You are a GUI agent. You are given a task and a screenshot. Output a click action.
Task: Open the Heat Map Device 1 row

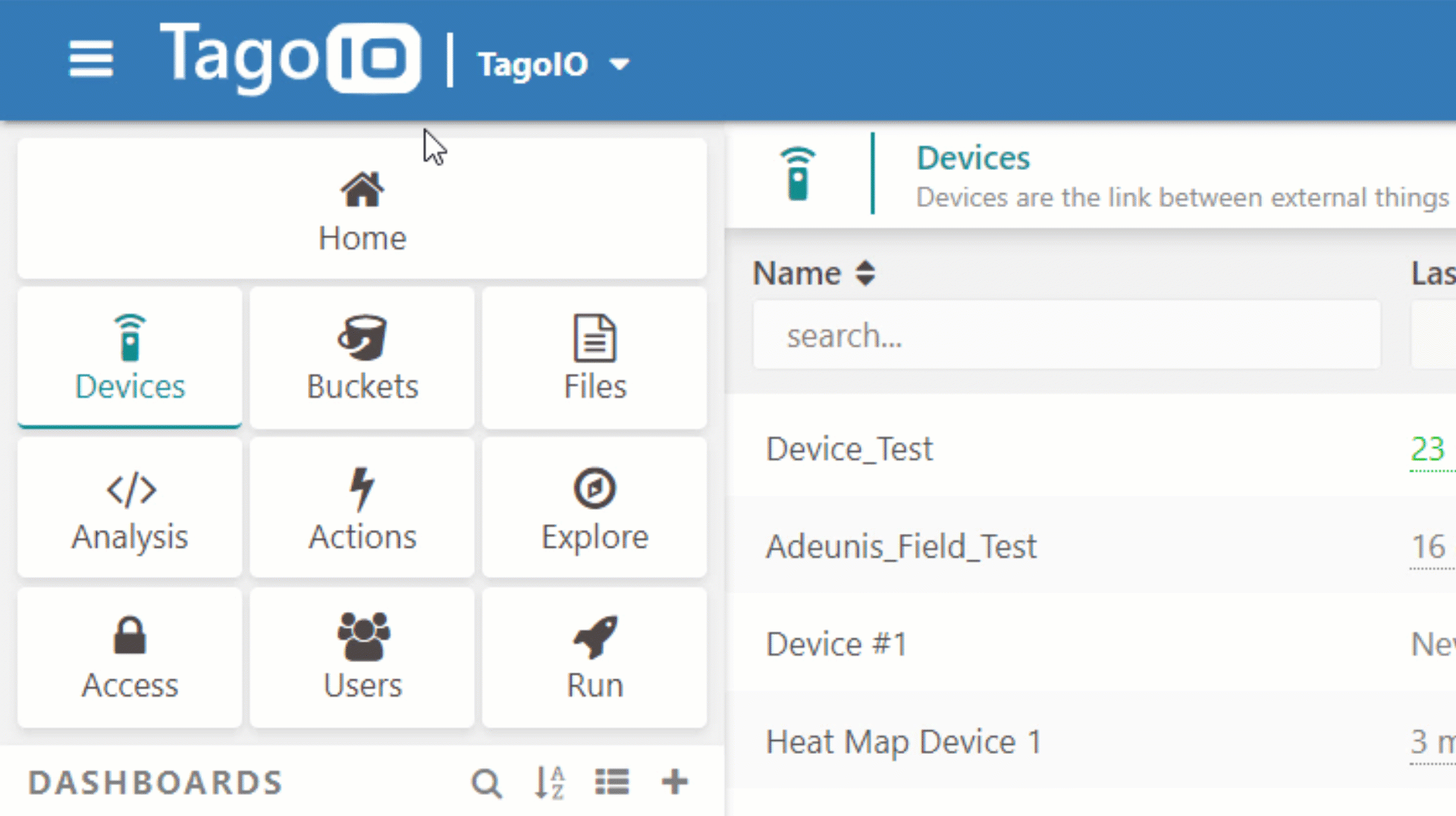(1090, 741)
